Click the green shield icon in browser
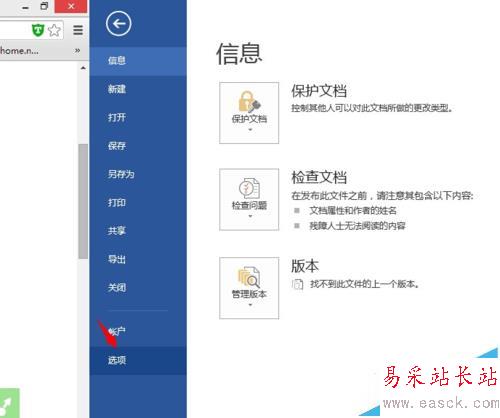The width and height of the screenshot is (500, 418). point(38,31)
